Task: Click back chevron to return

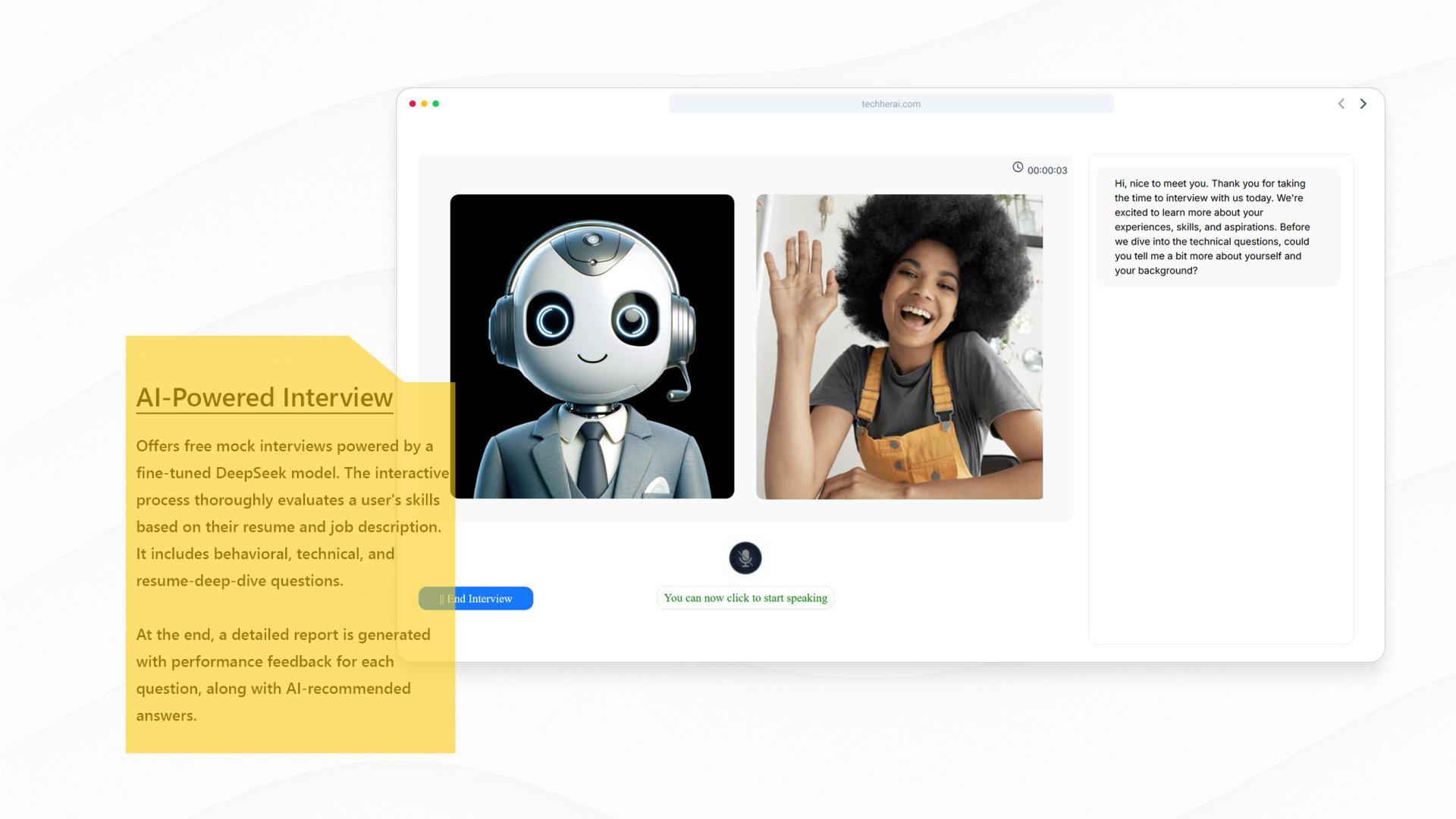Action: [1341, 104]
